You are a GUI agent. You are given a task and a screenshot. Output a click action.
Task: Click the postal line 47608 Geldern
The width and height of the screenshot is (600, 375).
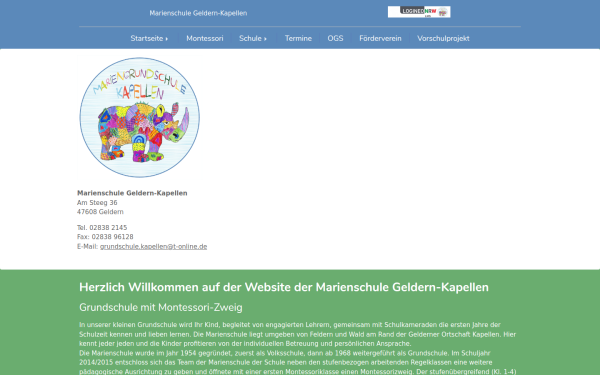(100, 212)
